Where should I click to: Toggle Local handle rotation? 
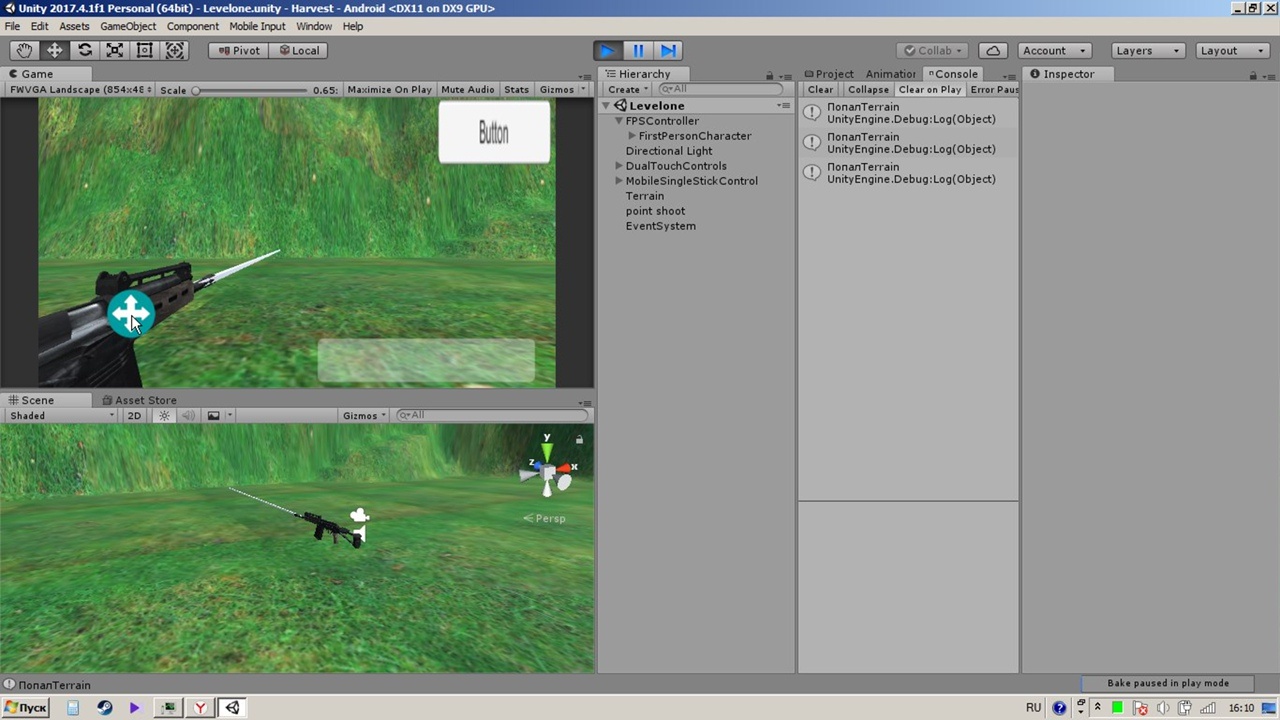tap(299, 50)
